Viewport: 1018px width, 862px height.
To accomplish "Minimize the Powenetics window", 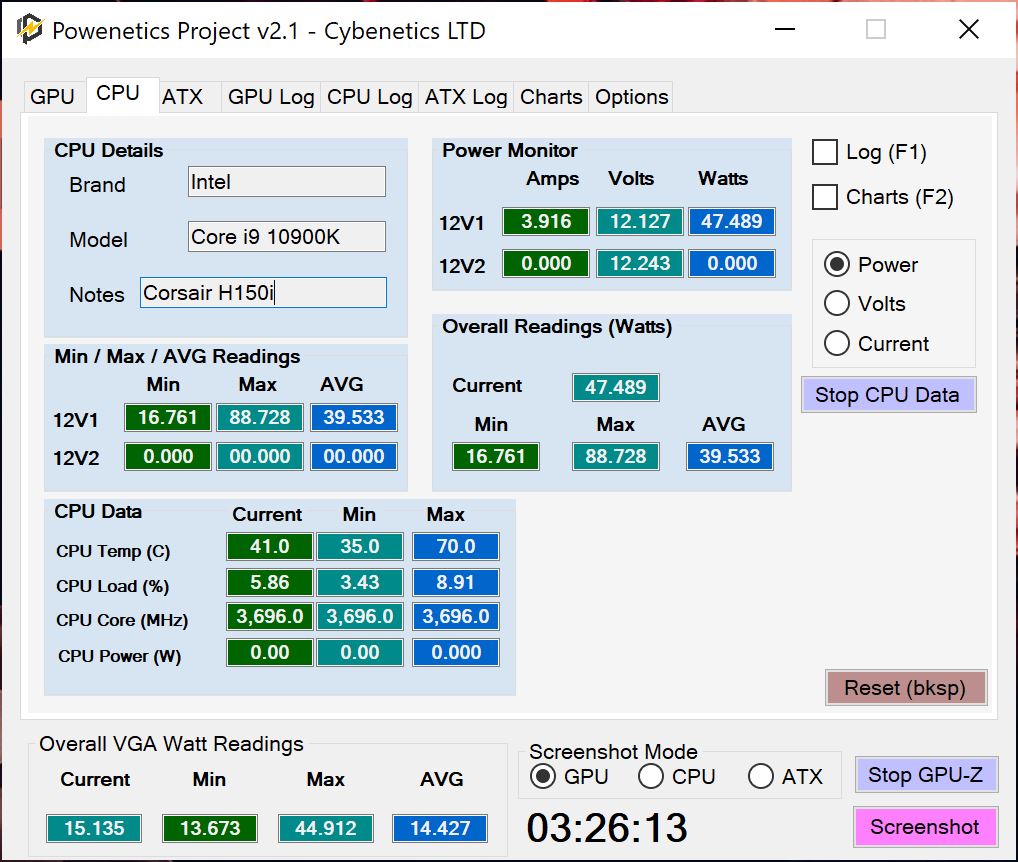I will click(x=785, y=29).
